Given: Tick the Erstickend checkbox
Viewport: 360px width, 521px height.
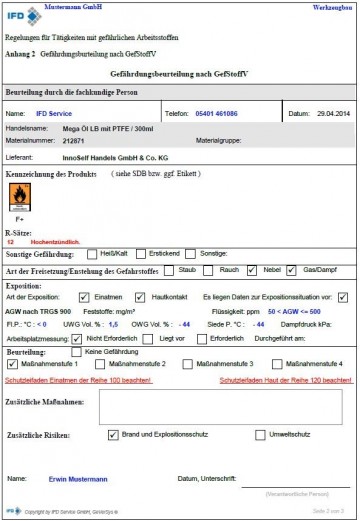Looking at the screenshot, I should coord(141,254).
